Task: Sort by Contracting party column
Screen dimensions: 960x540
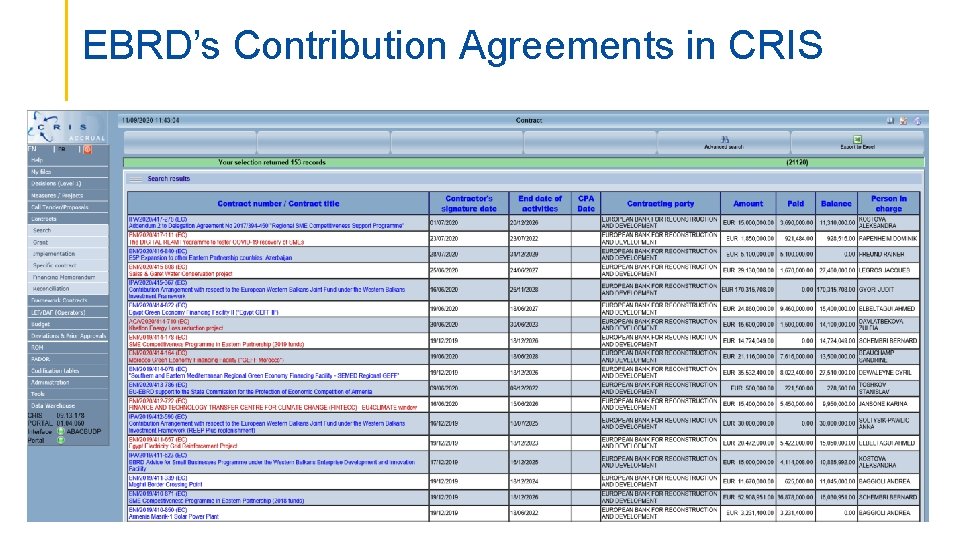Action: [x=661, y=203]
